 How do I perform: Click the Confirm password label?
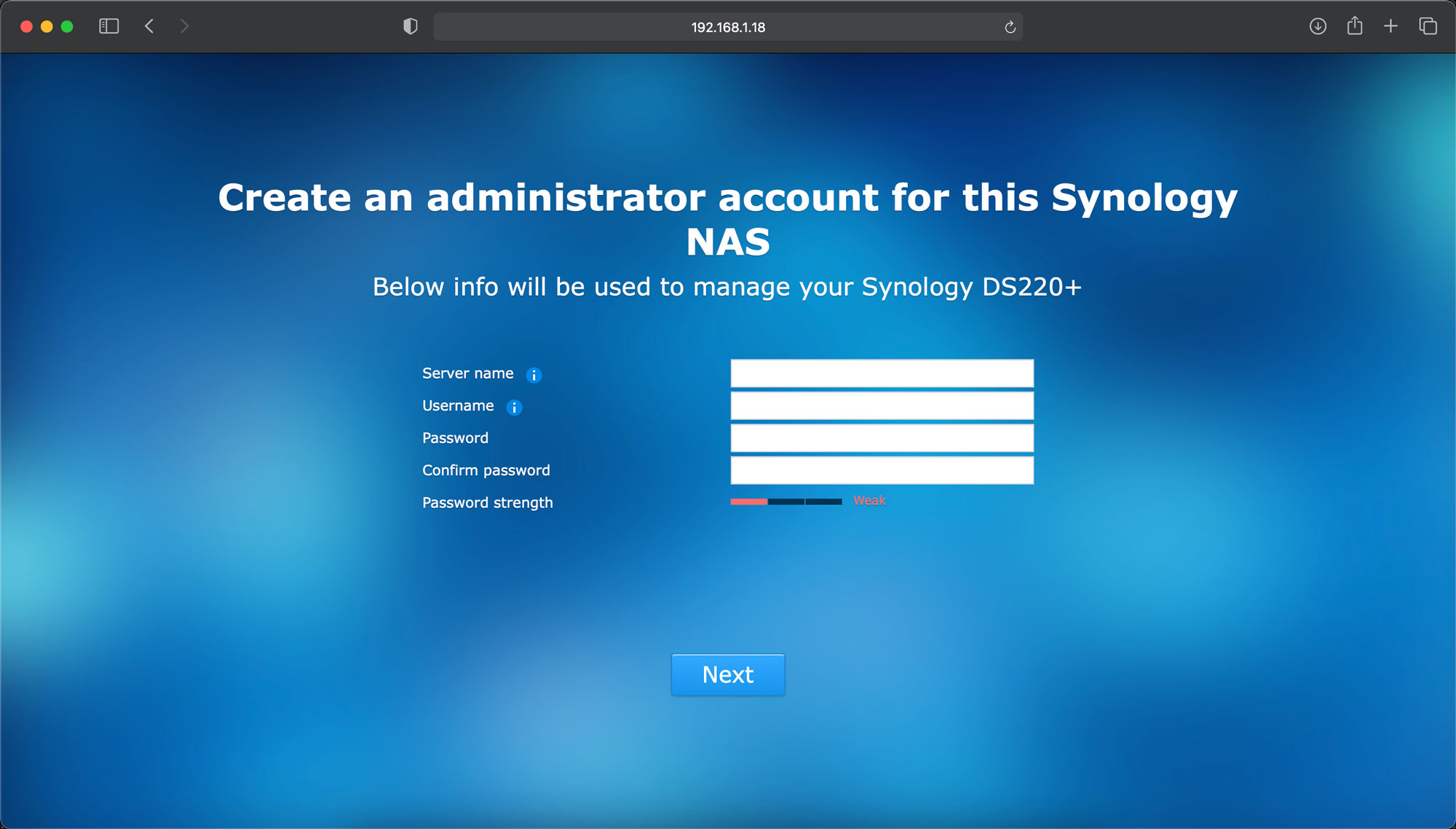click(x=486, y=470)
